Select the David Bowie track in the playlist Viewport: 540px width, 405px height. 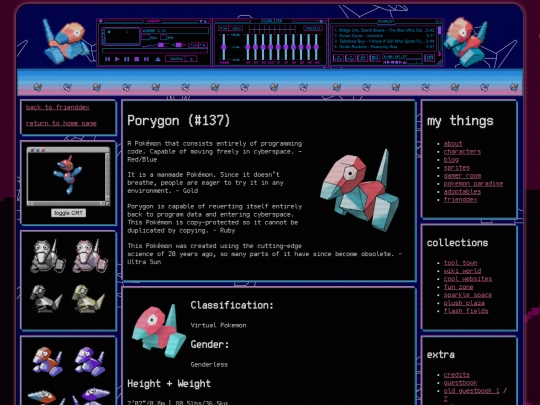pyautogui.click(x=384, y=30)
